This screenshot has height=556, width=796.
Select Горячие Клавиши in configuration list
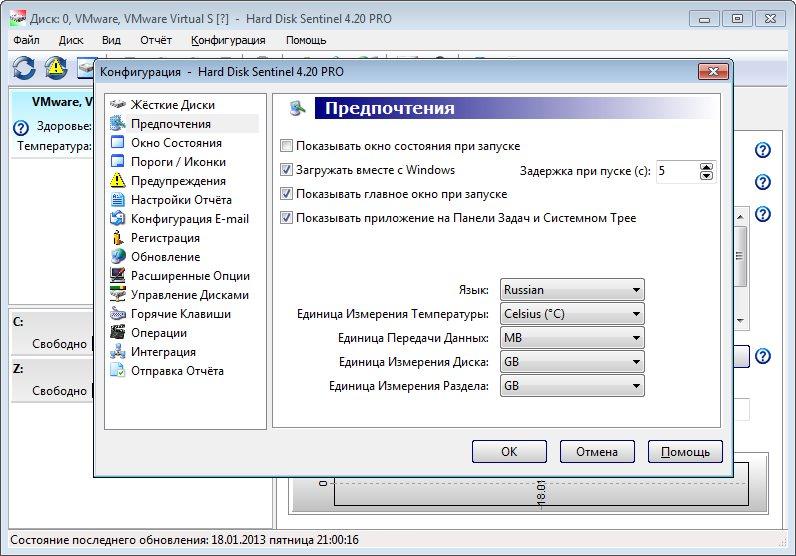click(x=181, y=314)
